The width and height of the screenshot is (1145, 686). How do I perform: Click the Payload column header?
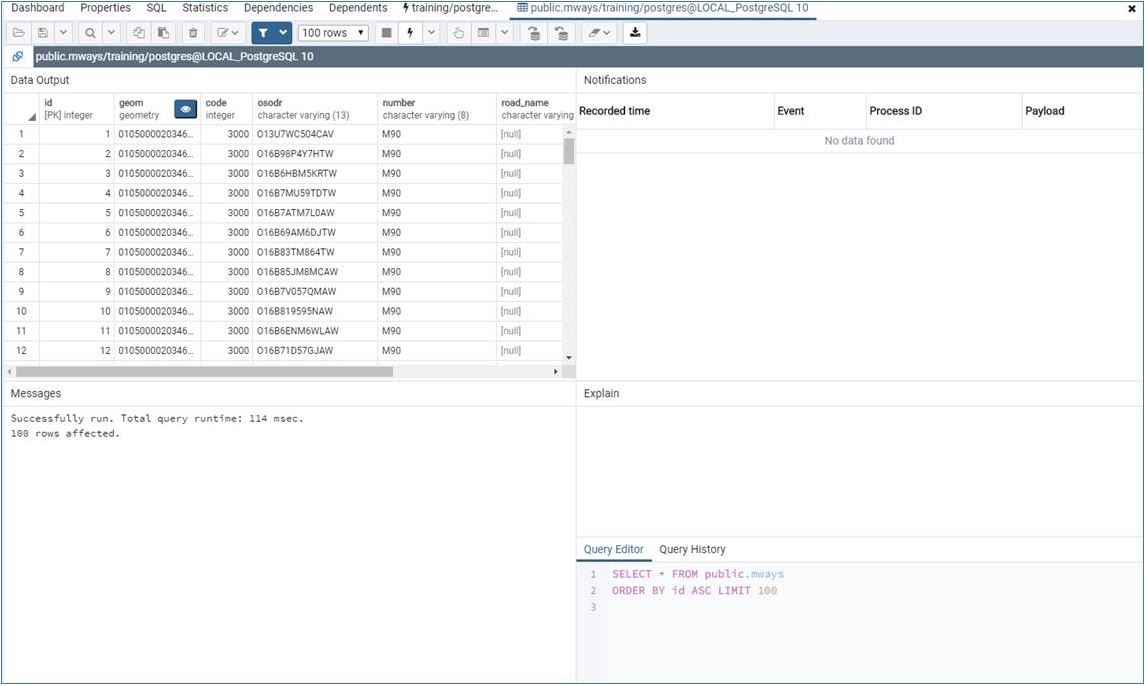point(1082,111)
